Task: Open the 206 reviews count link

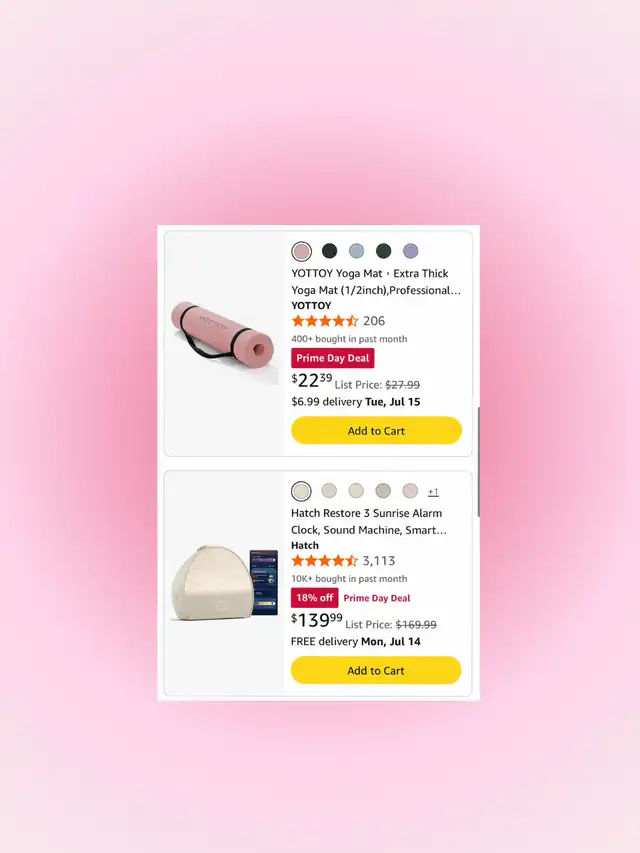Action: coord(374,321)
